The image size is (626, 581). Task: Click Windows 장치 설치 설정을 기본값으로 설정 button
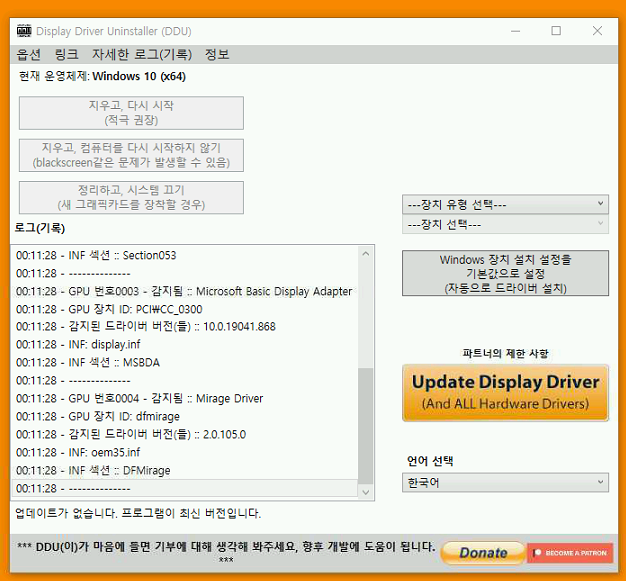click(x=505, y=273)
